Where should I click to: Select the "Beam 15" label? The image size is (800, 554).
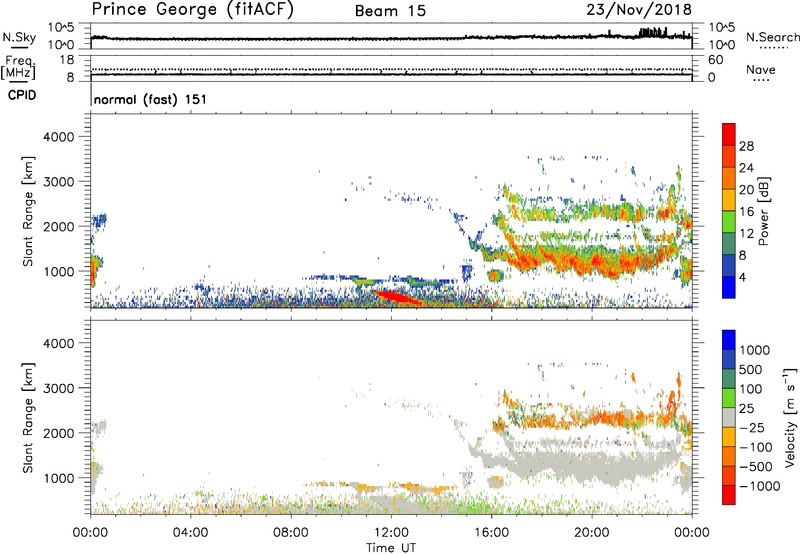390,11
